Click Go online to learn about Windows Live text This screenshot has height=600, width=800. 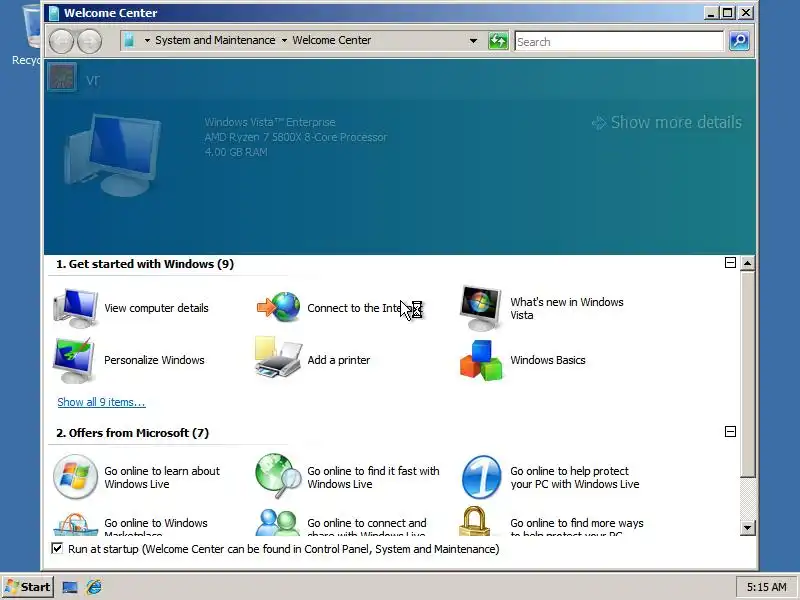(x=162, y=478)
